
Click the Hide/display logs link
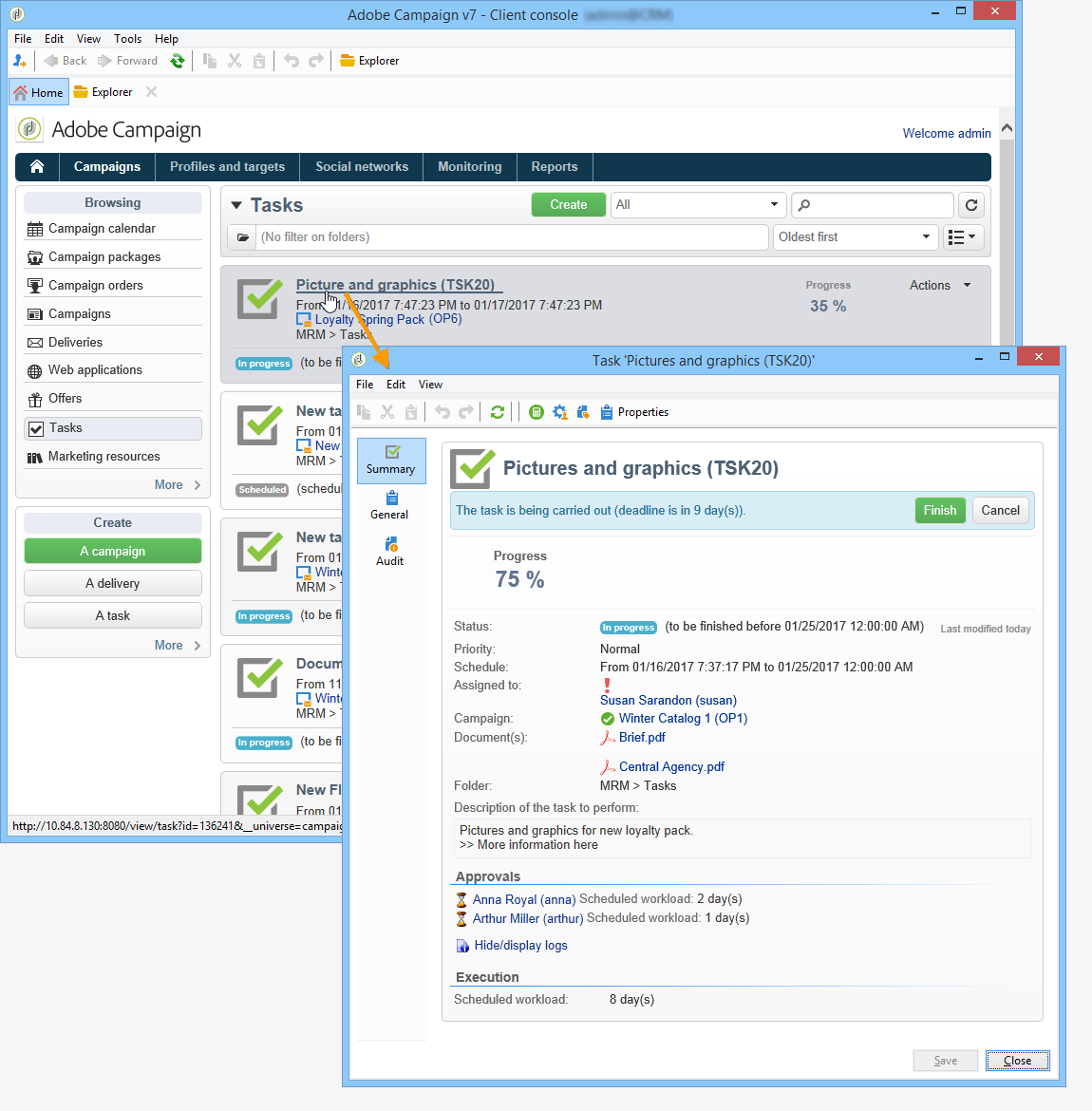pos(521,945)
